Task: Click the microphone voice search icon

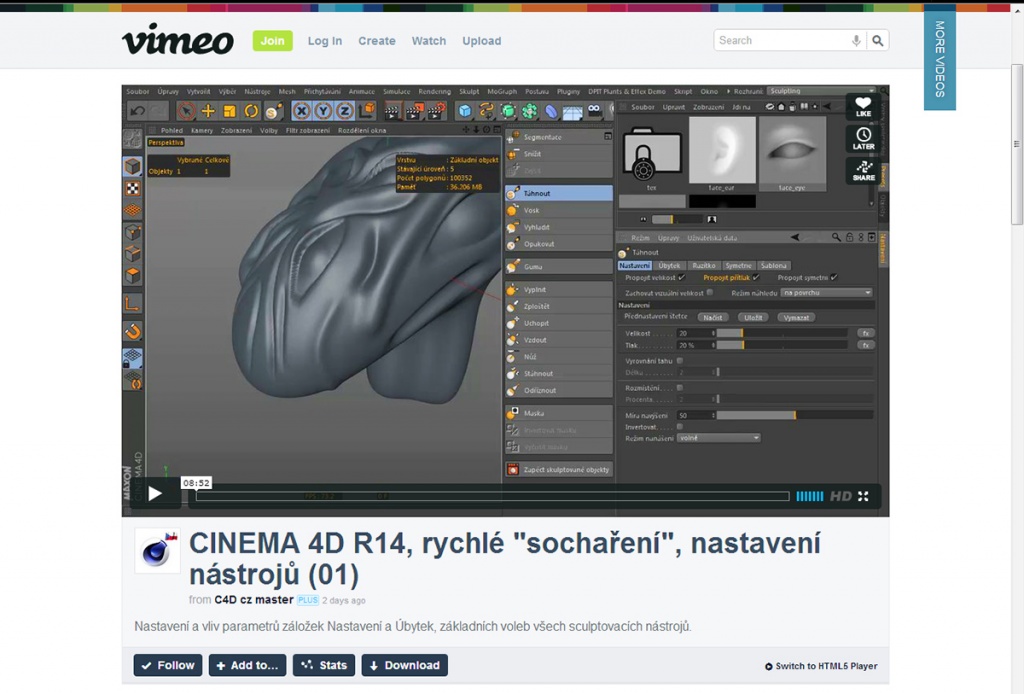Action: tap(856, 40)
